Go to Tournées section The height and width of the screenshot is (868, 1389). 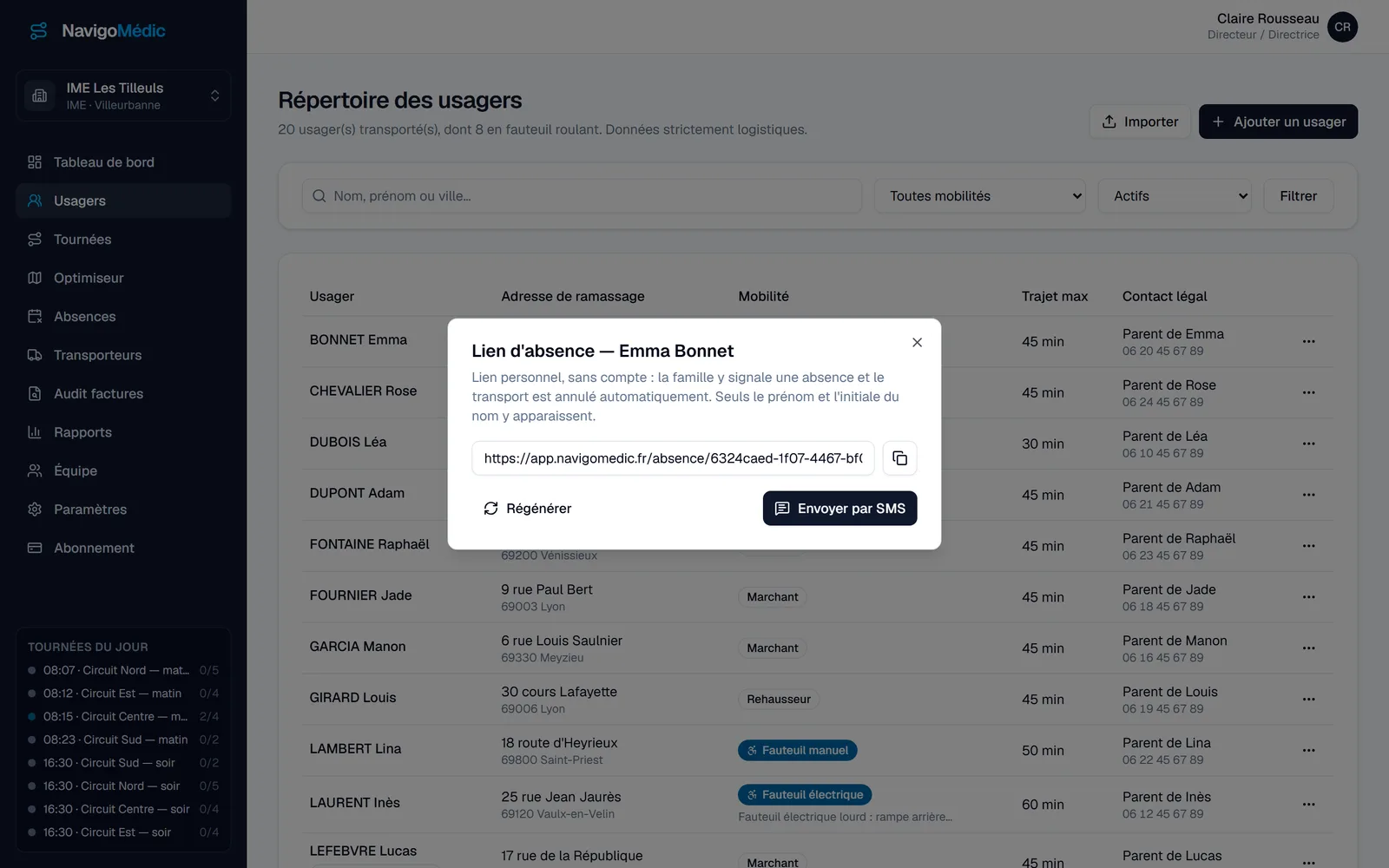[123, 240]
